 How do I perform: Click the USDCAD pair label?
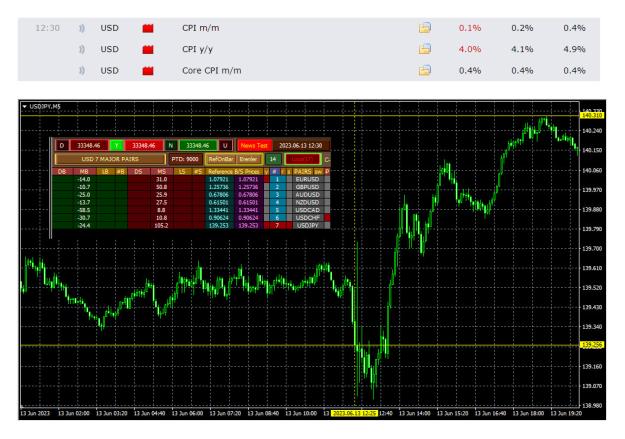click(307, 210)
